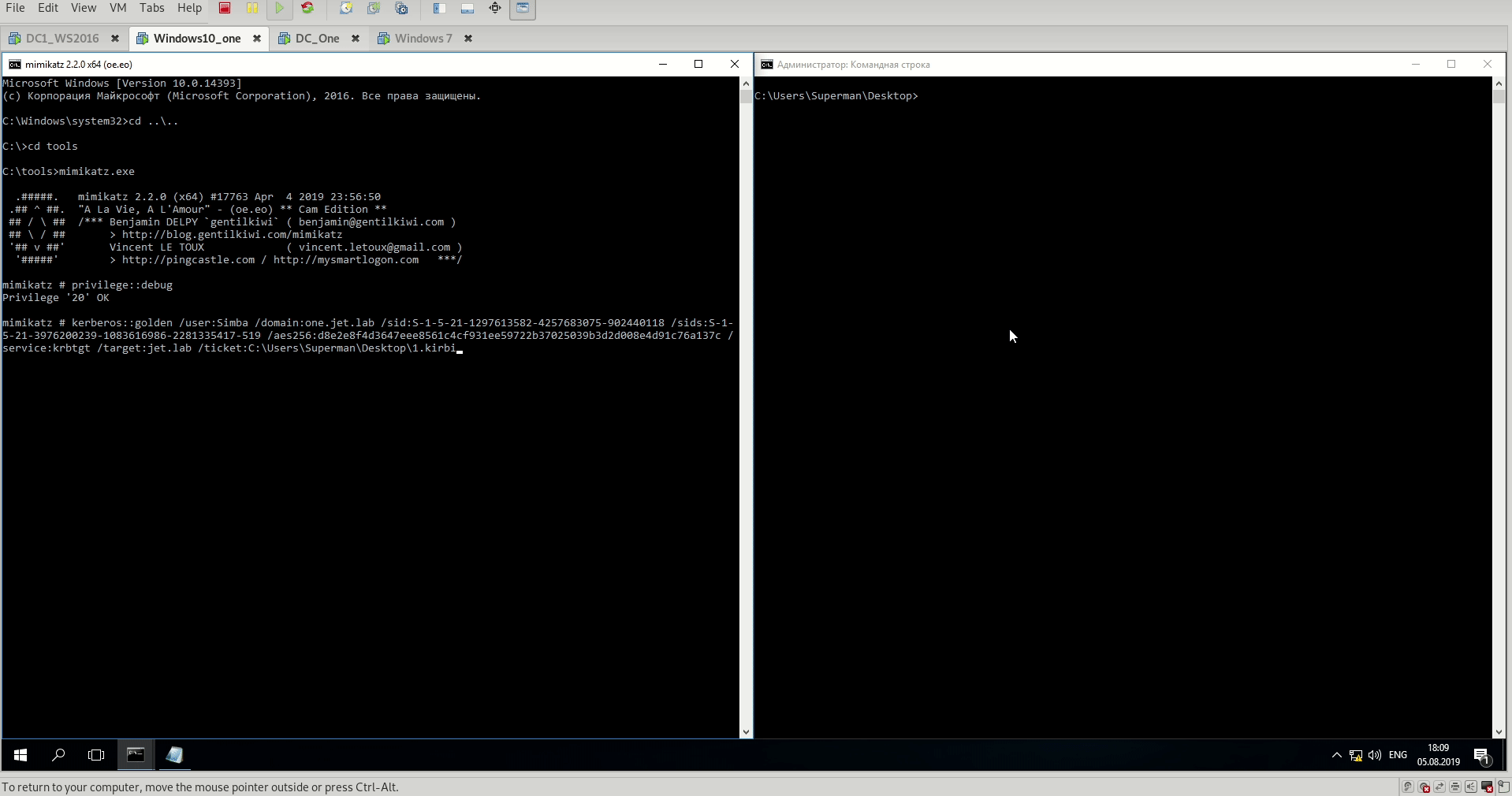This screenshot has width=1512, height=796.
Task: Click the thumbnail bar view toolbar icon
Action: [467, 8]
